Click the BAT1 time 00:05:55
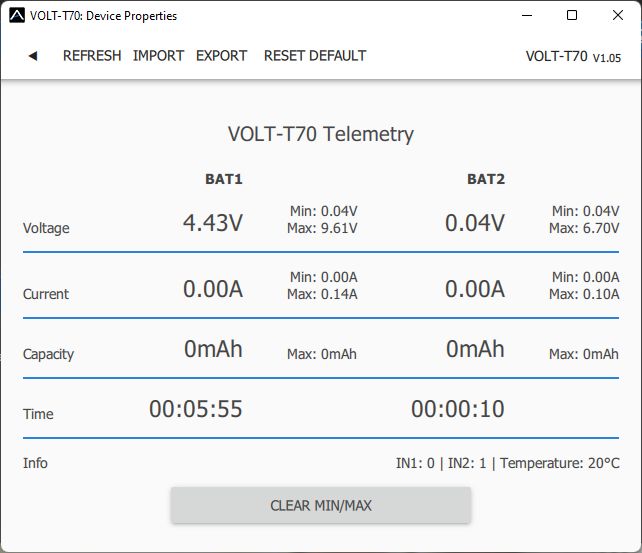The image size is (642, 553). (196, 409)
